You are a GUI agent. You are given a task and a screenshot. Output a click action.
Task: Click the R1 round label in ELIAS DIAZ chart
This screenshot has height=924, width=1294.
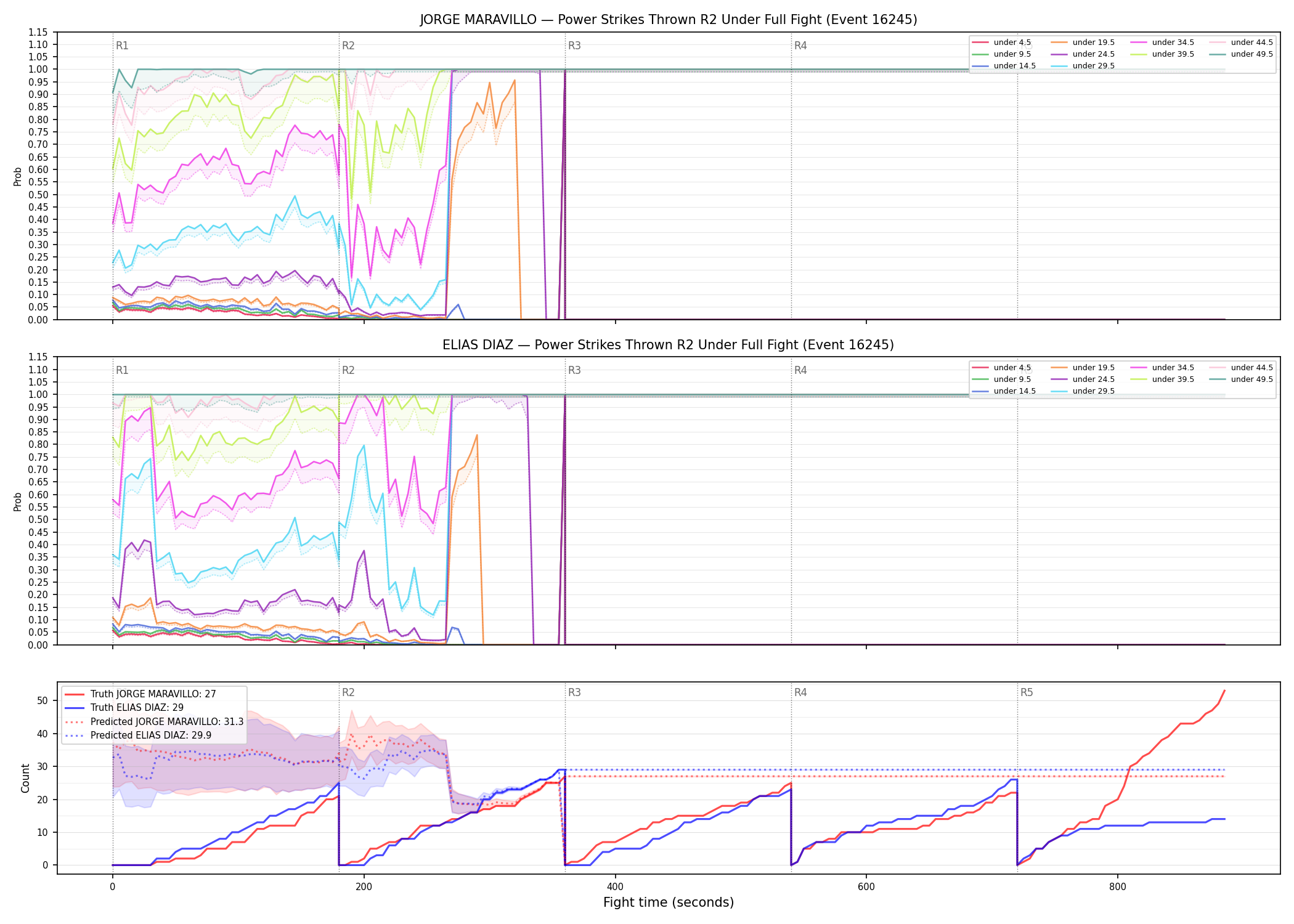(x=122, y=370)
